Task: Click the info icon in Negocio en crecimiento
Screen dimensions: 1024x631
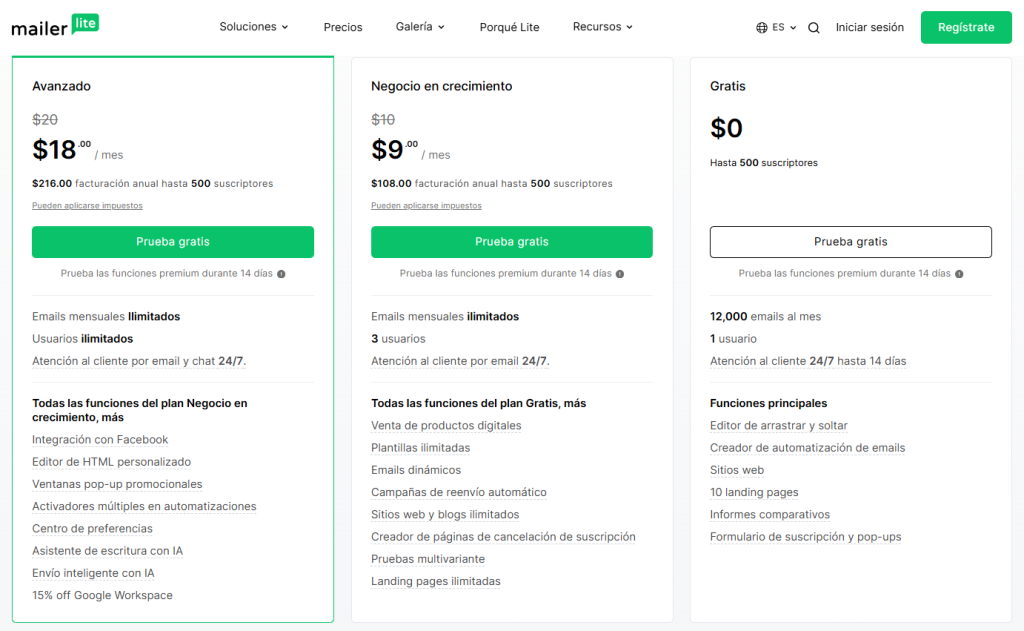Action: coord(618,272)
